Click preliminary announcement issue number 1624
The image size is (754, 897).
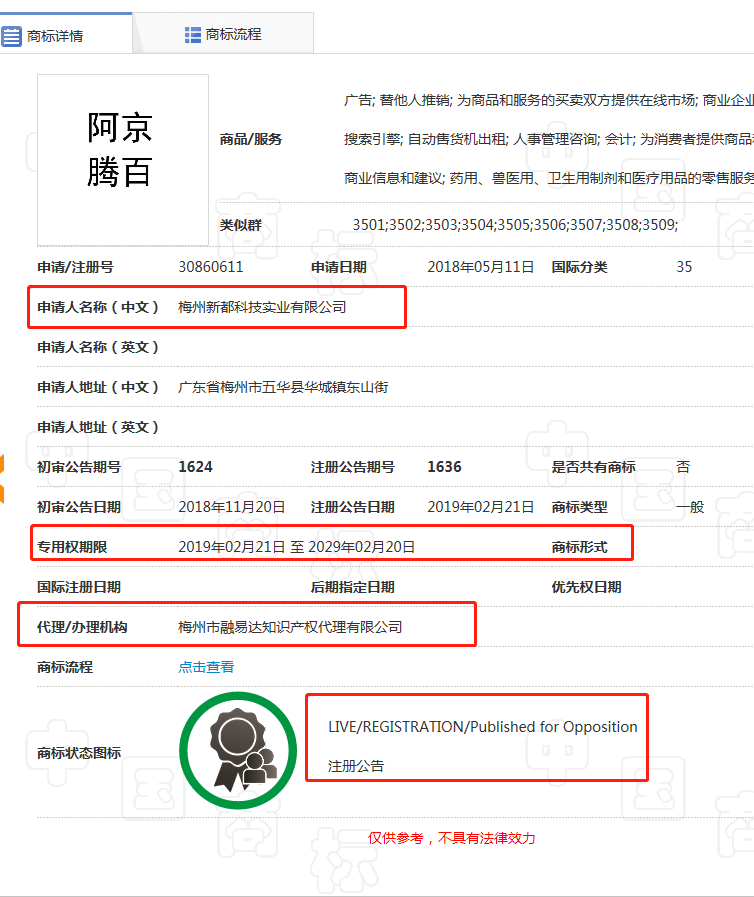click(x=195, y=467)
